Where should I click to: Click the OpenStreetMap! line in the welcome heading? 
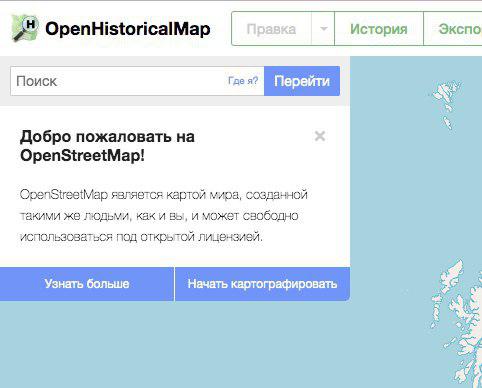[82, 155]
